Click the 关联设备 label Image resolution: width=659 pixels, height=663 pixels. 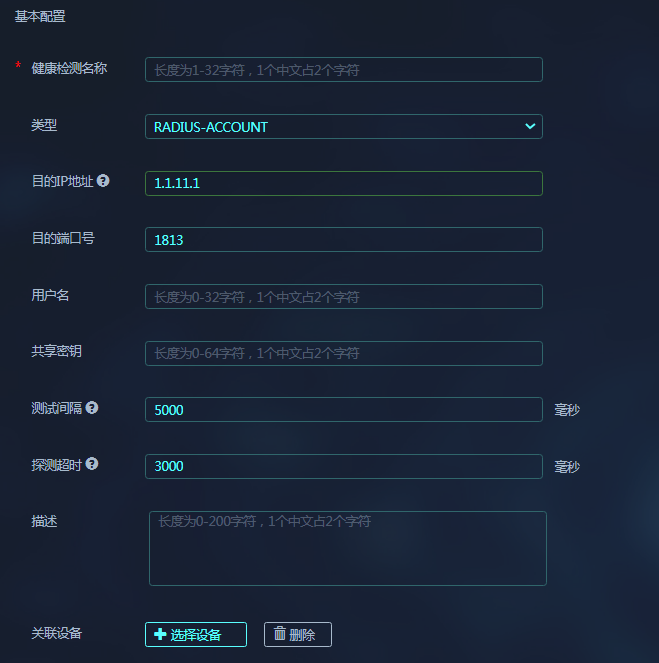pyautogui.click(x=57, y=633)
